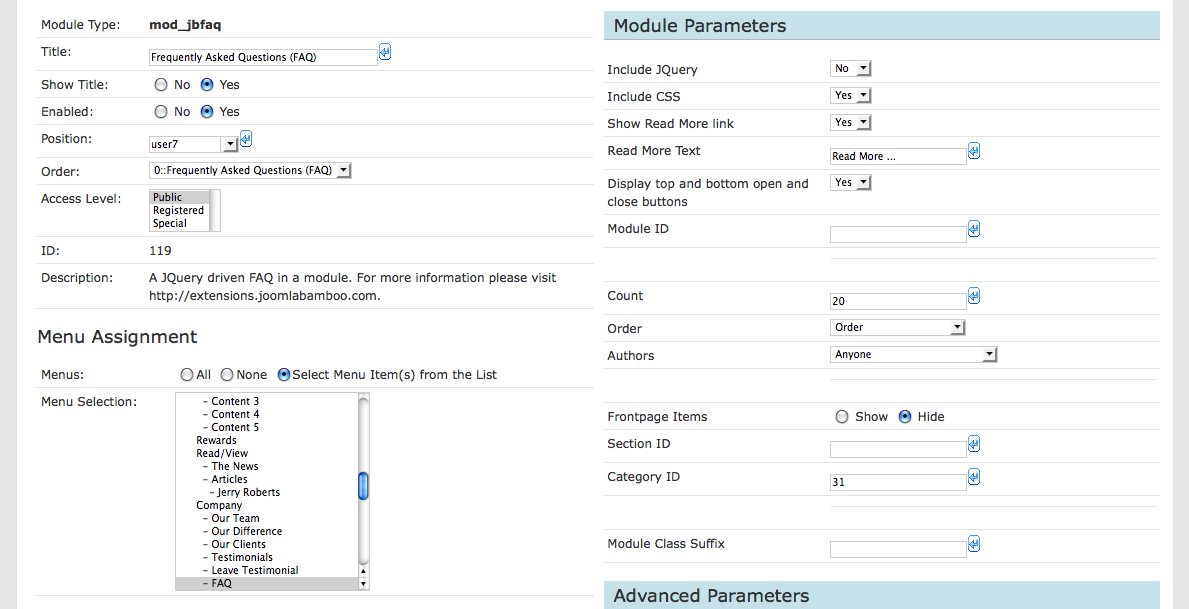Click the icon beside the Section ID field
This screenshot has width=1189, height=609.
pos(974,444)
